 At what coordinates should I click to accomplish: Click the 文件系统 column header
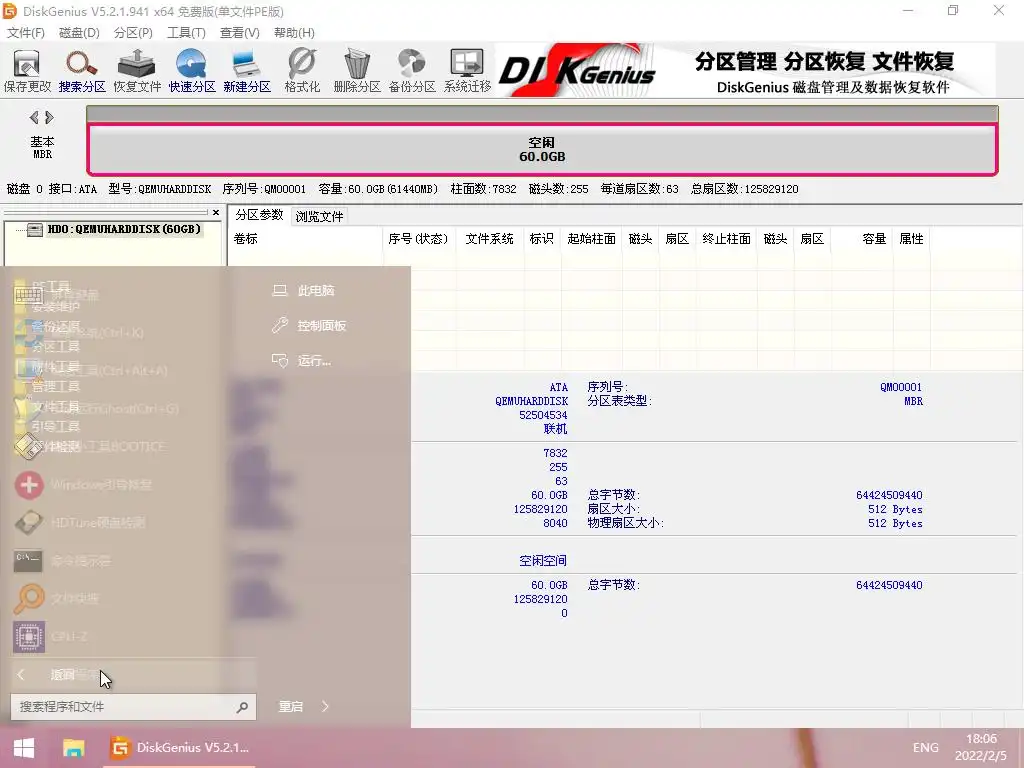pyautogui.click(x=490, y=239)
